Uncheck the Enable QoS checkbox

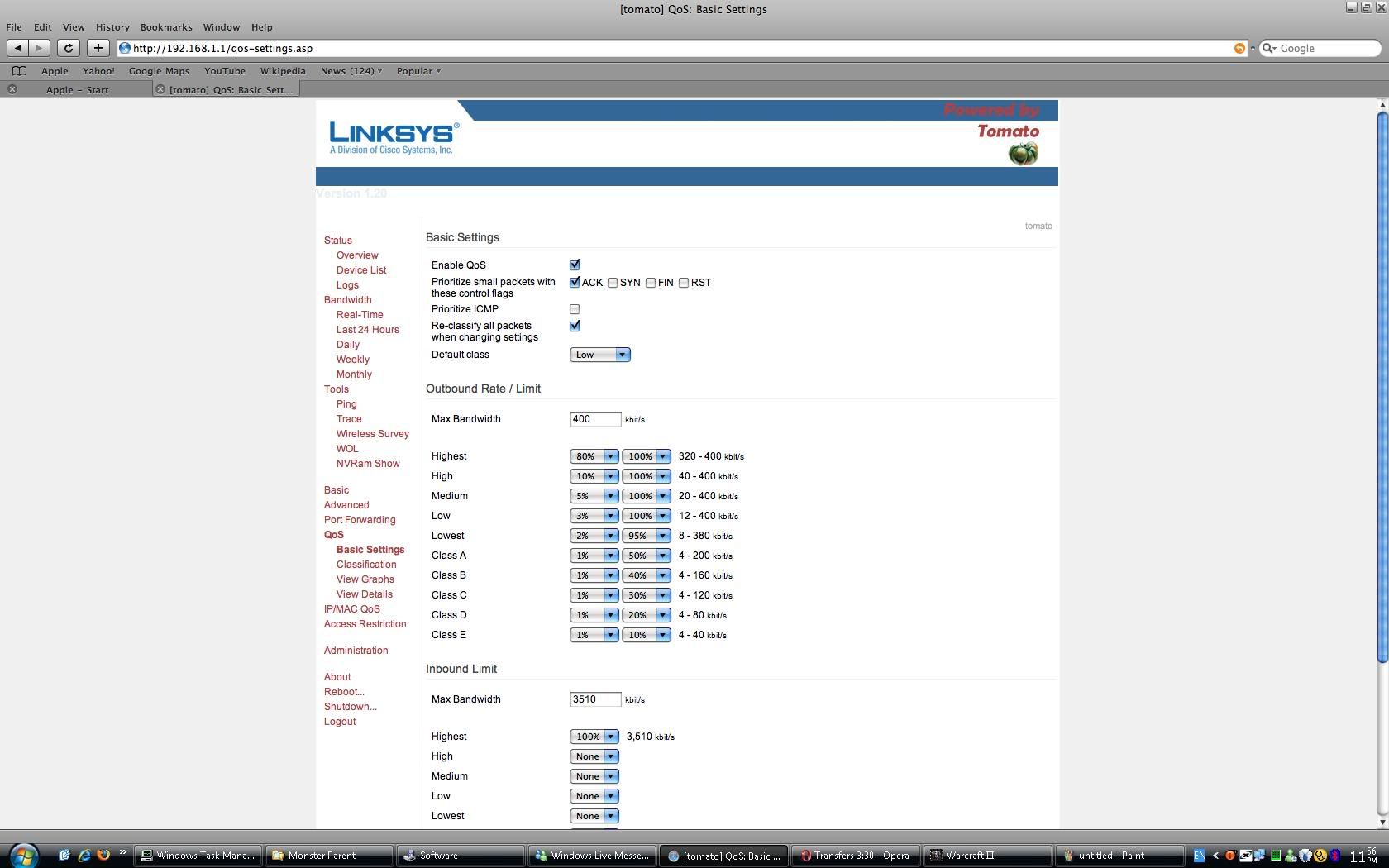[575, 265]
